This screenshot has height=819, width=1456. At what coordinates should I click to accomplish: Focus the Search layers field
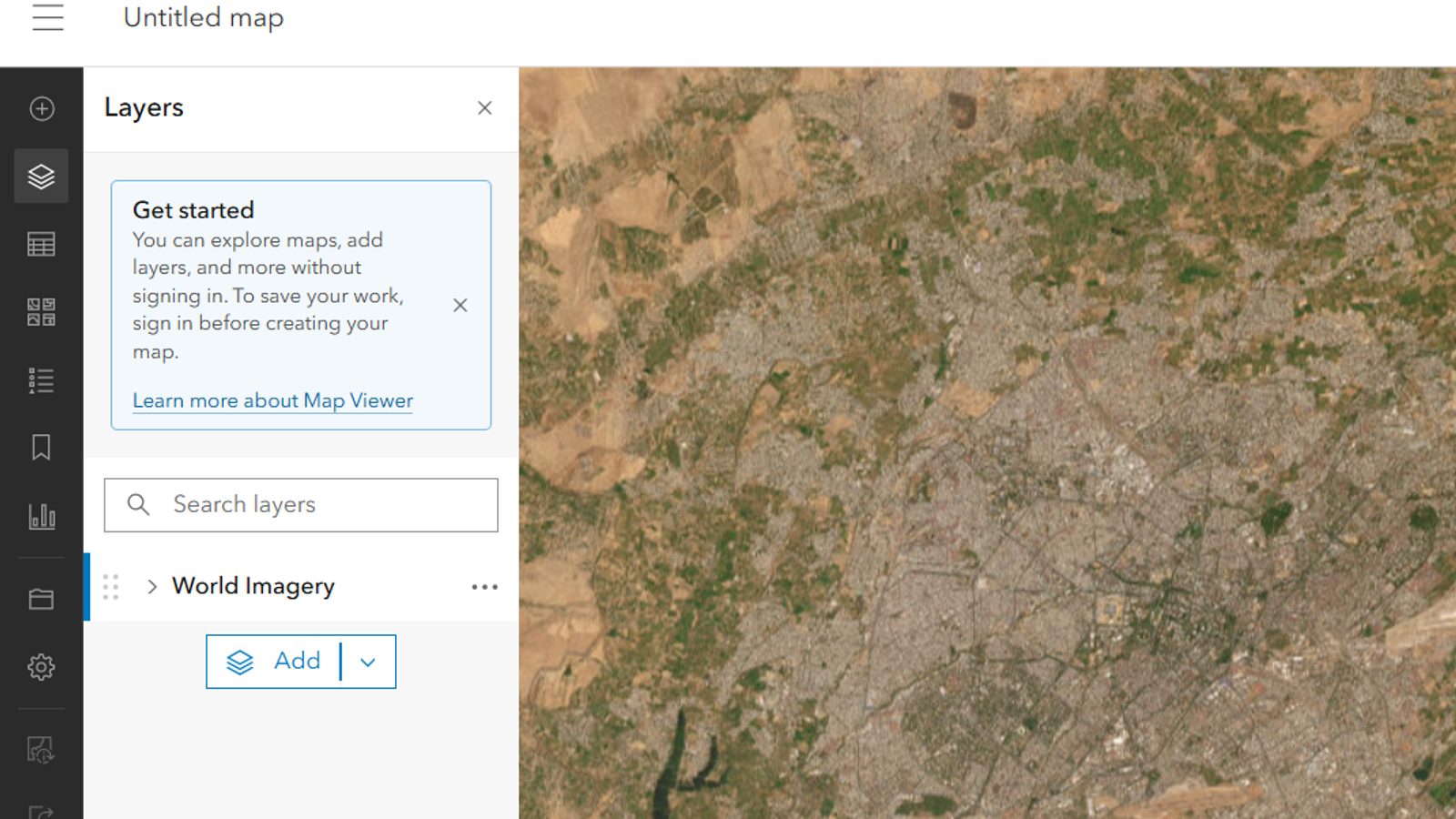pyautogui.click(x=301, y=505)
